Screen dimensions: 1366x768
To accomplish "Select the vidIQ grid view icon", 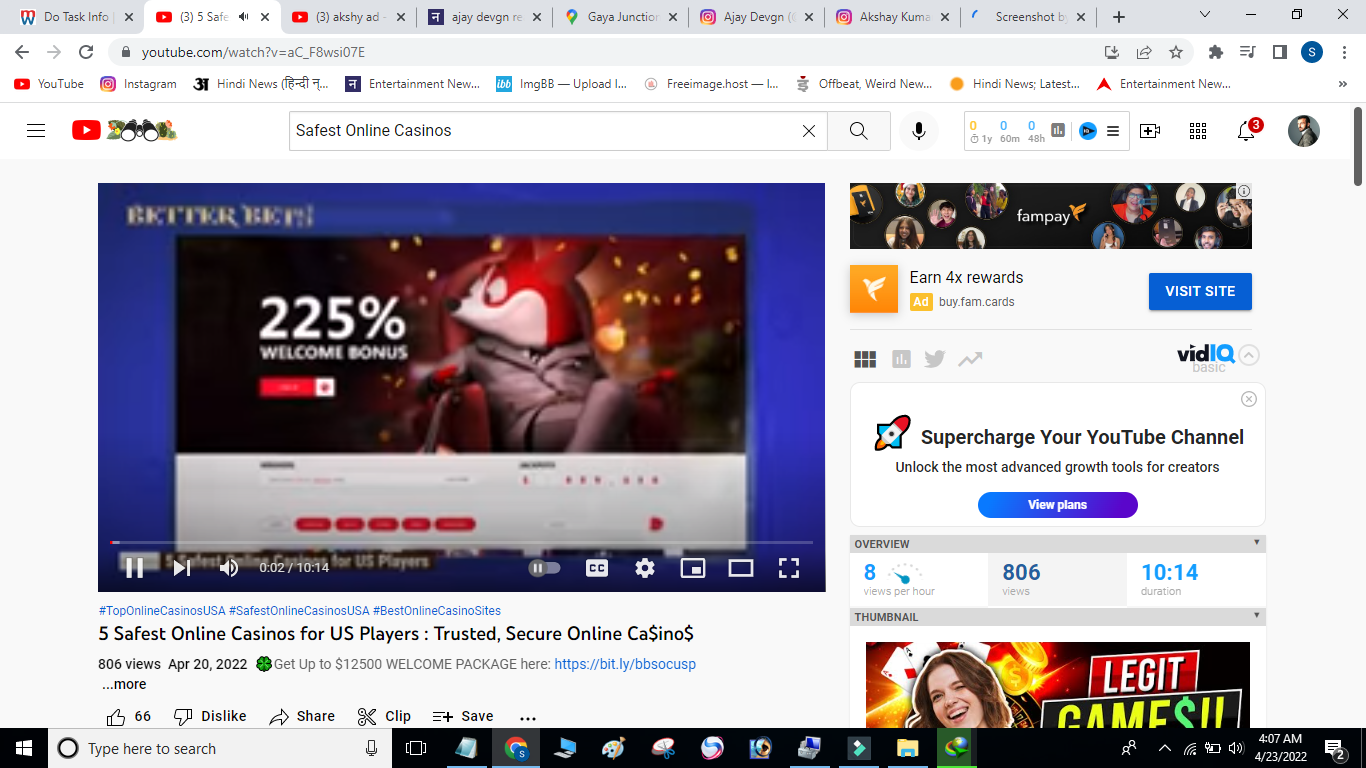I will [865, 360].
